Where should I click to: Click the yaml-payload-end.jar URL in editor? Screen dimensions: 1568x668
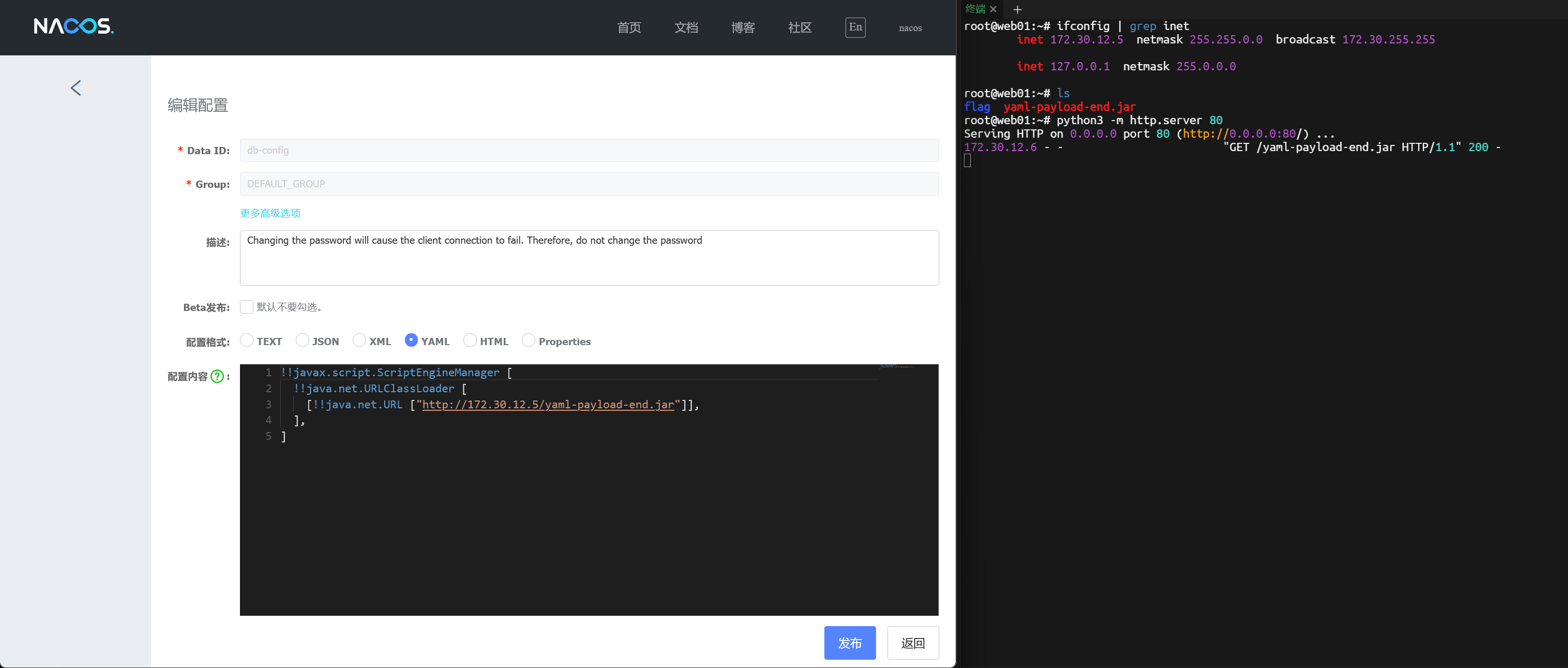[x=548, y=405]
